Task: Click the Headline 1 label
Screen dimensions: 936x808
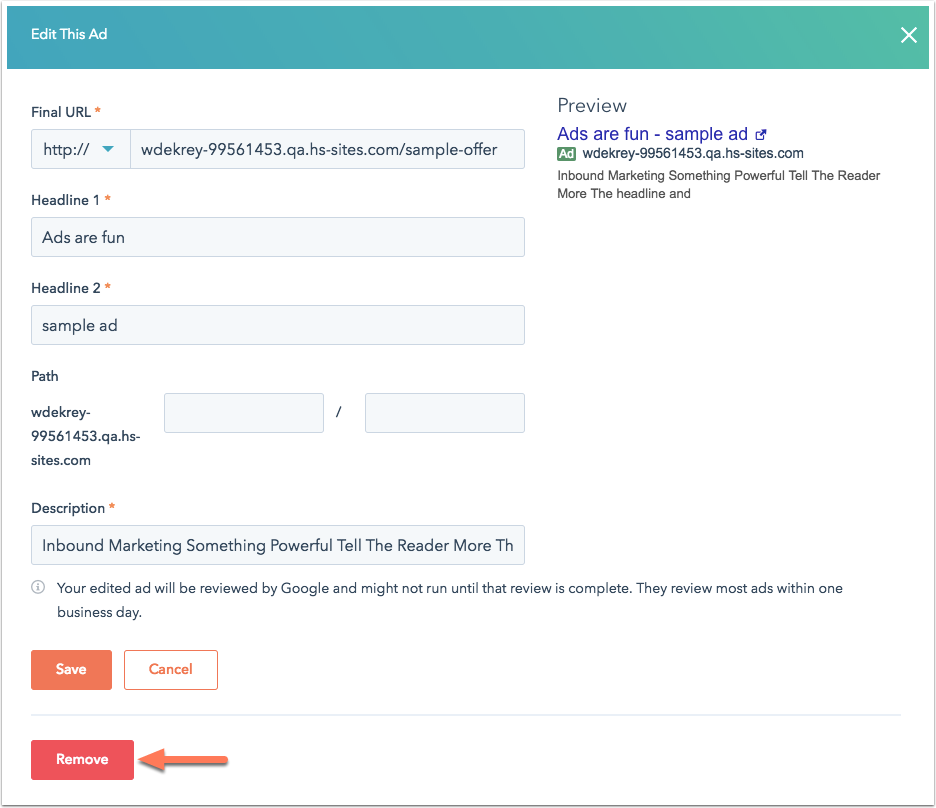Action: [65, 200]
